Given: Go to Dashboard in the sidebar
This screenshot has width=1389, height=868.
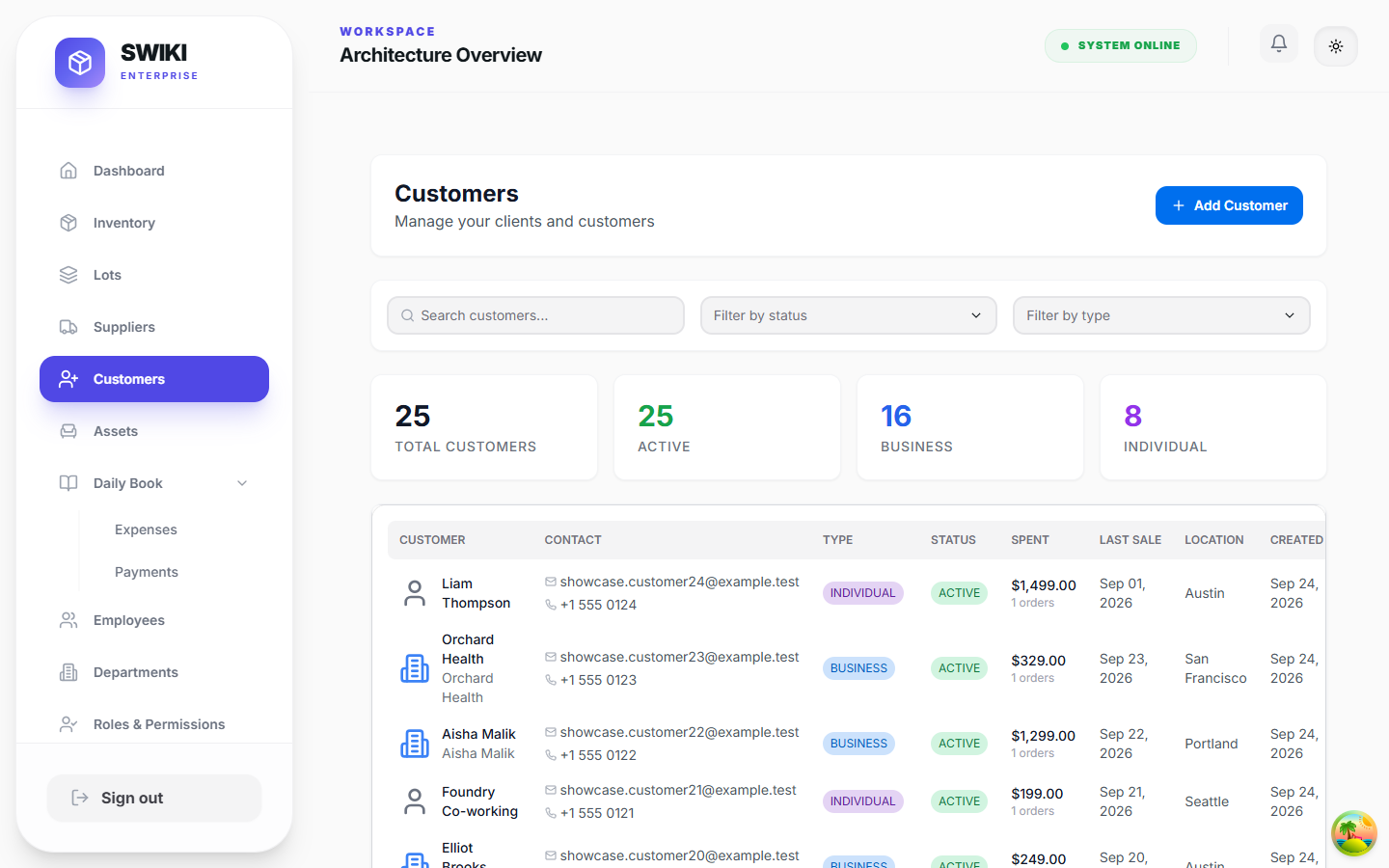Looking at the screenshot, I should click(x=154, y=171).
